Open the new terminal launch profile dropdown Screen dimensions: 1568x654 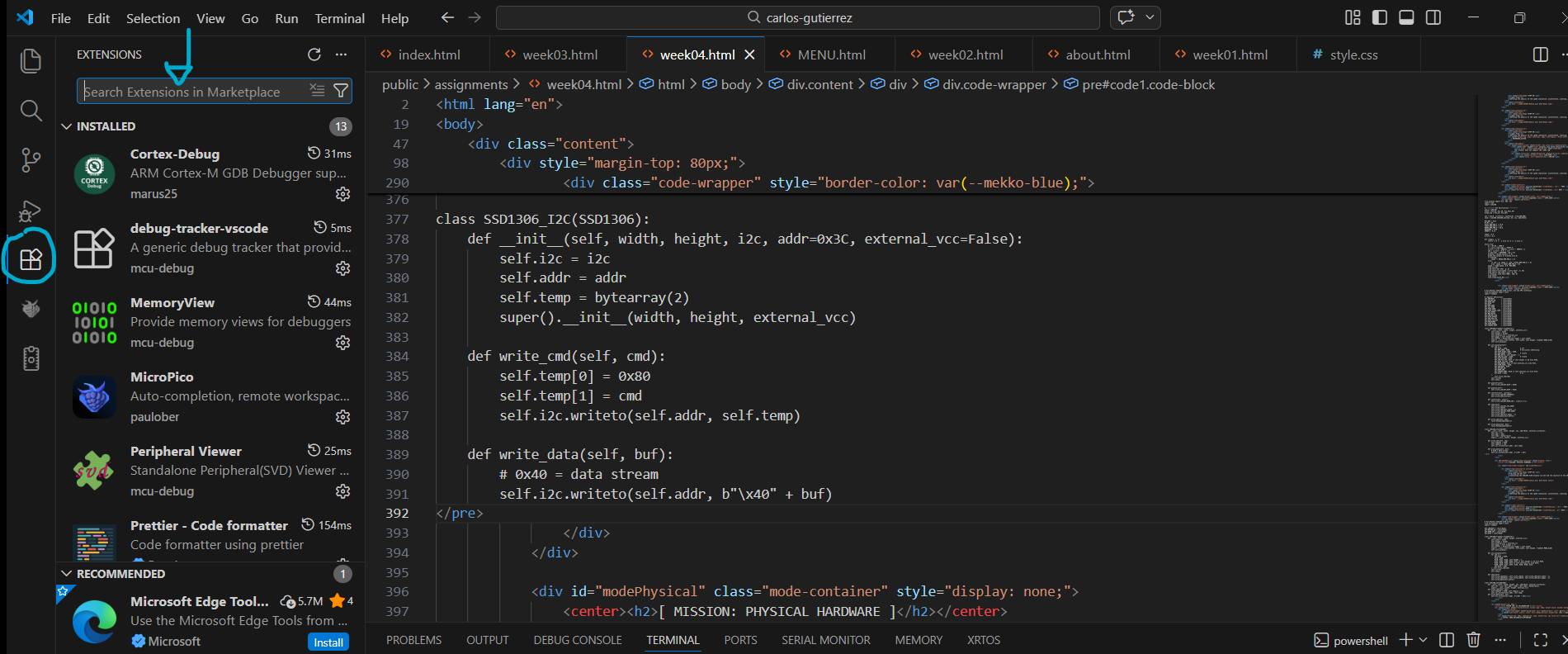point(1423,640)
